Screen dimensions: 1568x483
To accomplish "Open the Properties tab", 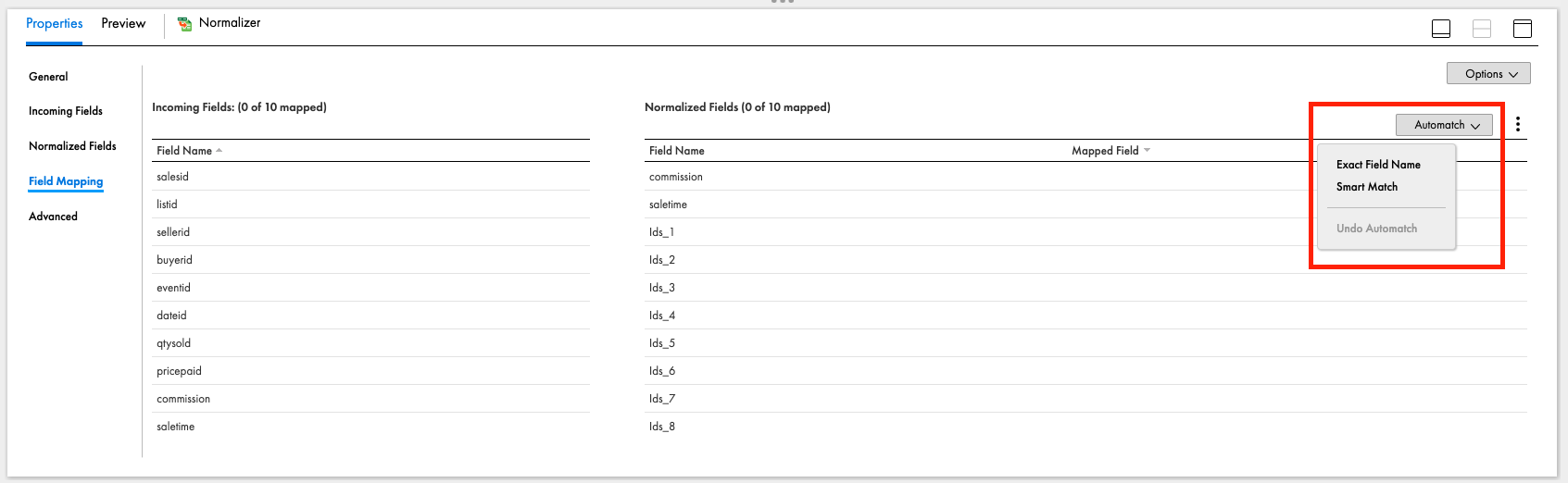I will point(54,23).
